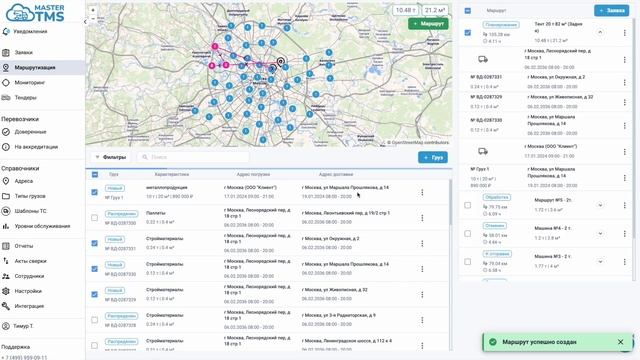Click truck icon at Лесорядский пер stop

(483, 59)
